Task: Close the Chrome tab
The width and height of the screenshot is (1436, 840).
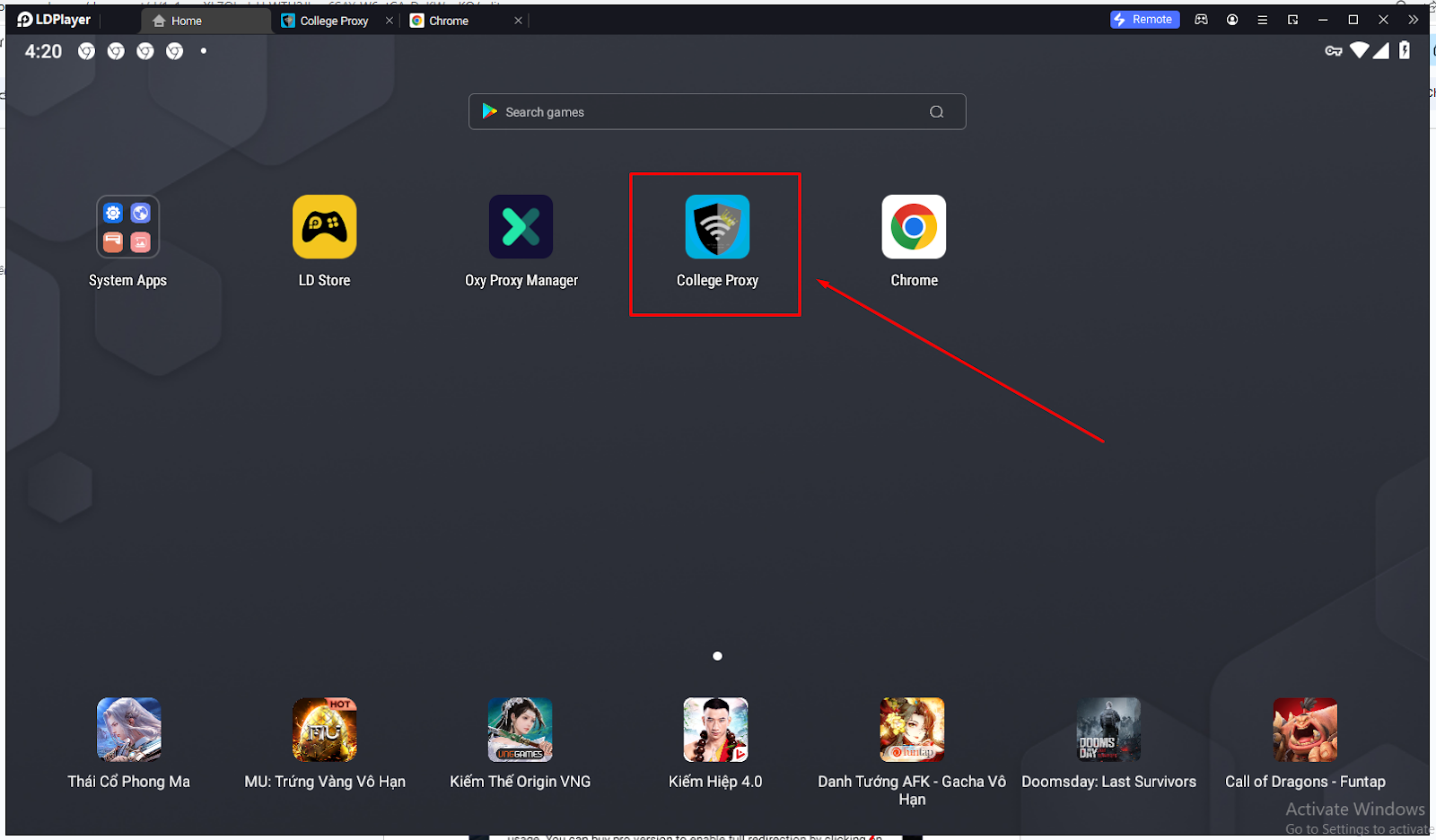Action: tap(518, 21)
